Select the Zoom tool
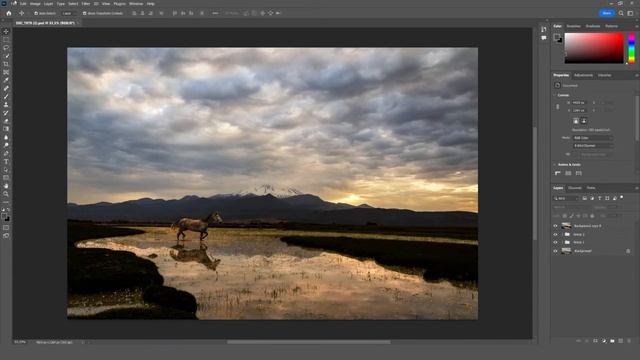Viewport: 640px width, 360px height. point(6,194)
